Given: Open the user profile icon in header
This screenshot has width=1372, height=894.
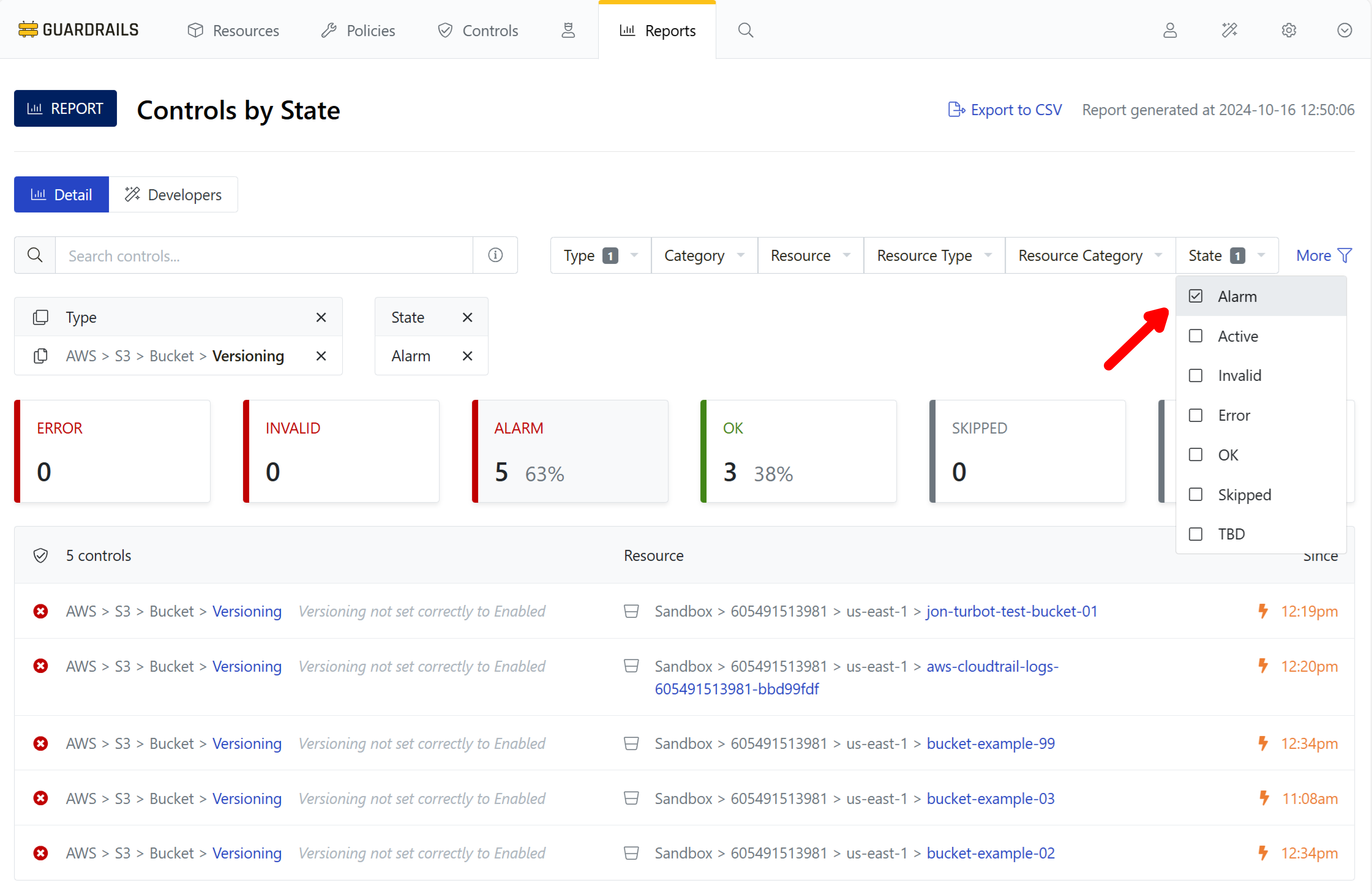Looking at the screenshot, I should point(1170,30).
